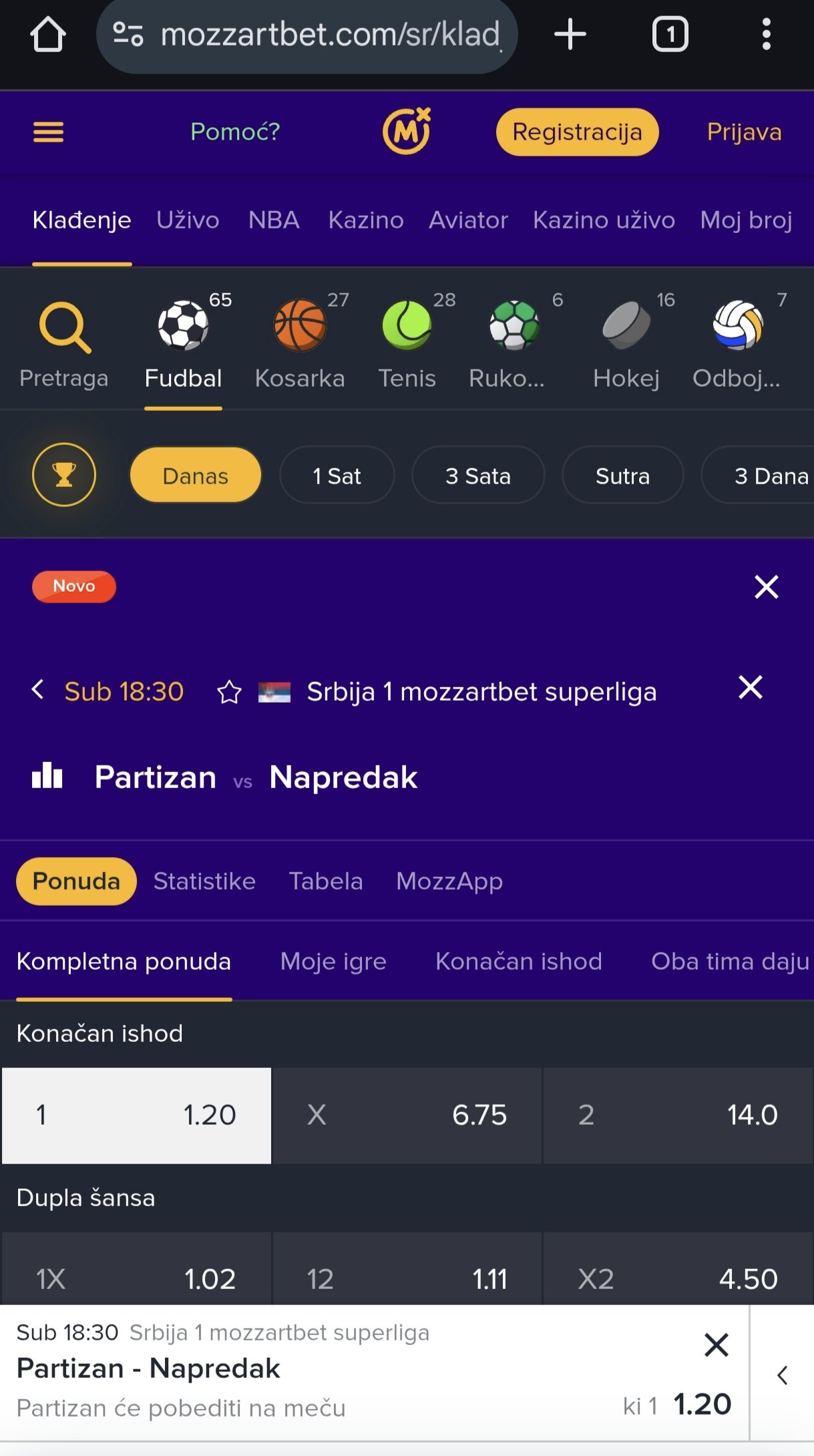Choose the Hokej puck icon
This screenshot has width=814, height=1456.
pos(626,326)
